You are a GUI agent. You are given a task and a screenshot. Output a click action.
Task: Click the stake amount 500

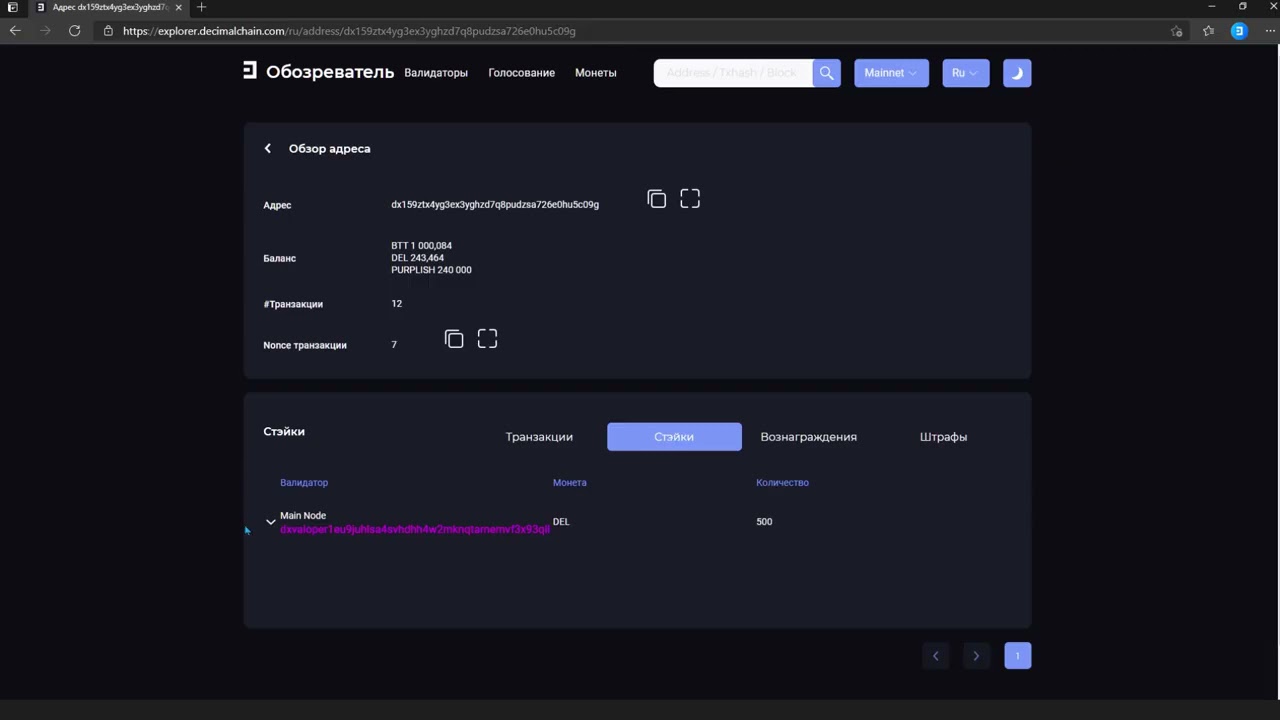click(764, 522)
